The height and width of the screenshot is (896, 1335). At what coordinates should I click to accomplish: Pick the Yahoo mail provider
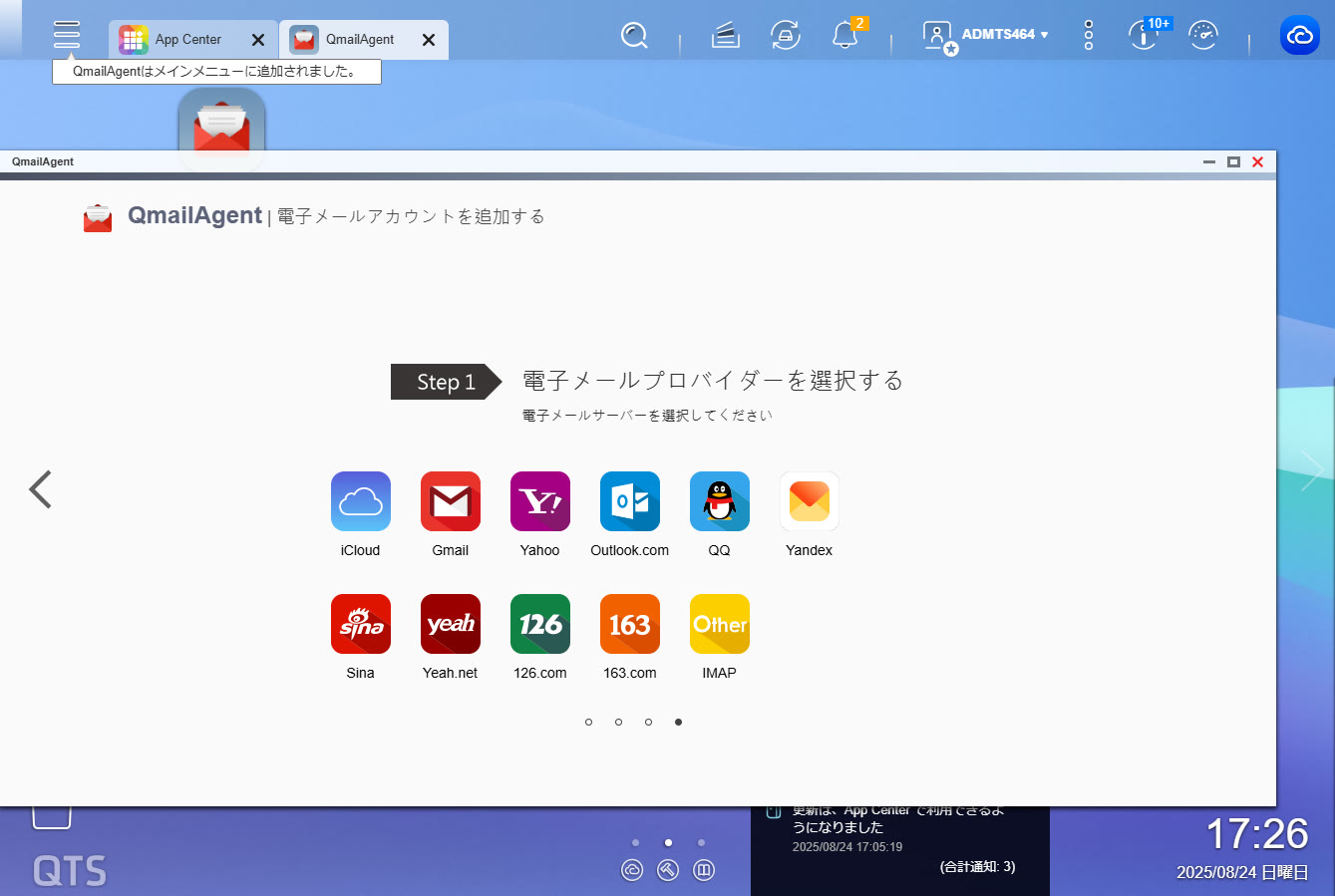coord(539,501)
